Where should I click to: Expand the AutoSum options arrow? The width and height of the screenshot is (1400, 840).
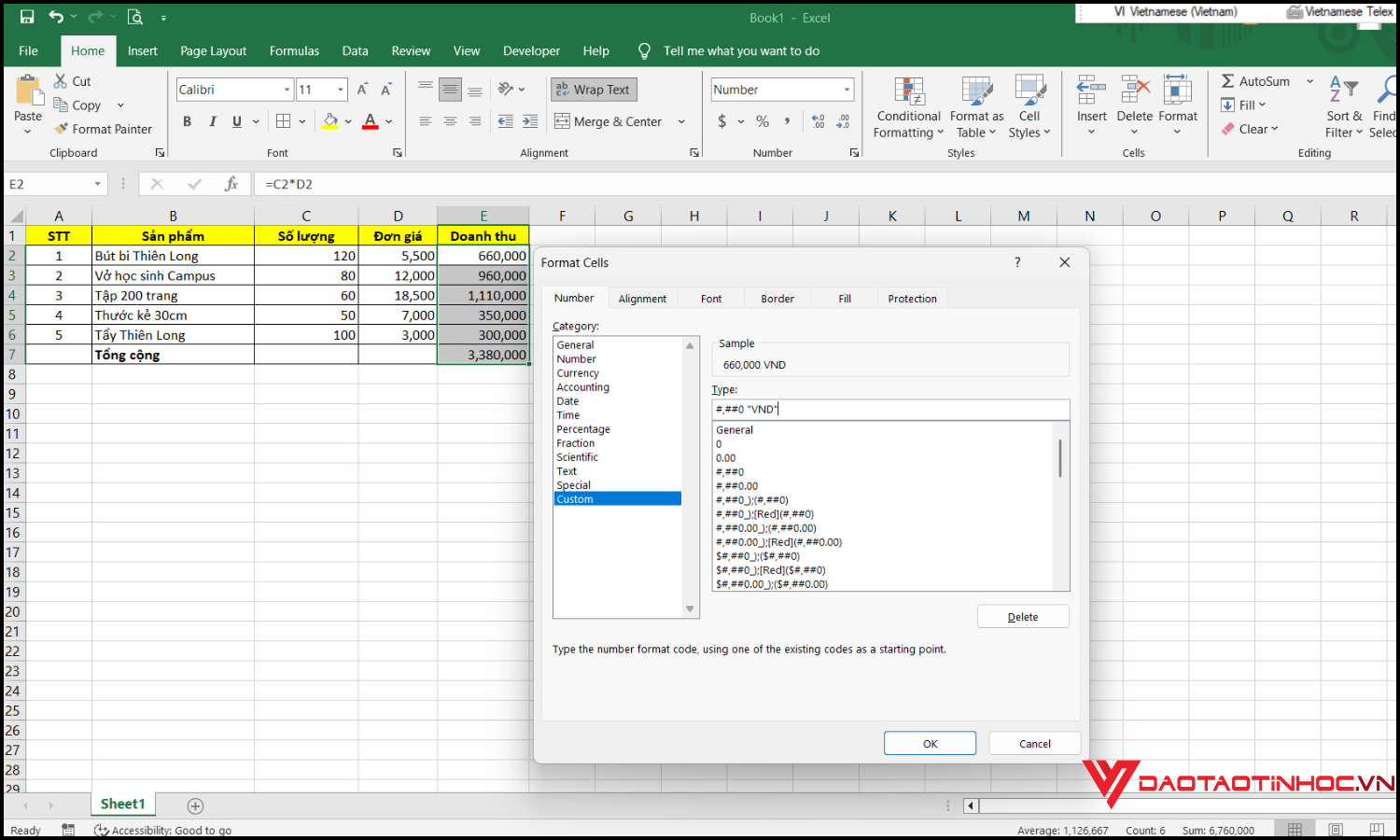point(1309,81)
